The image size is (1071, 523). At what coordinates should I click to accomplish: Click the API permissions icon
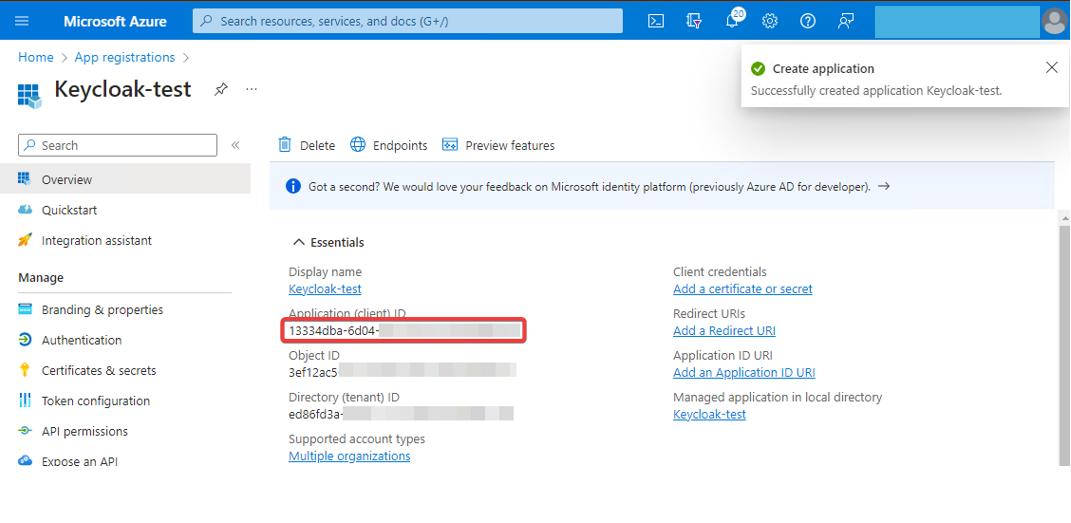click(25, 431)
